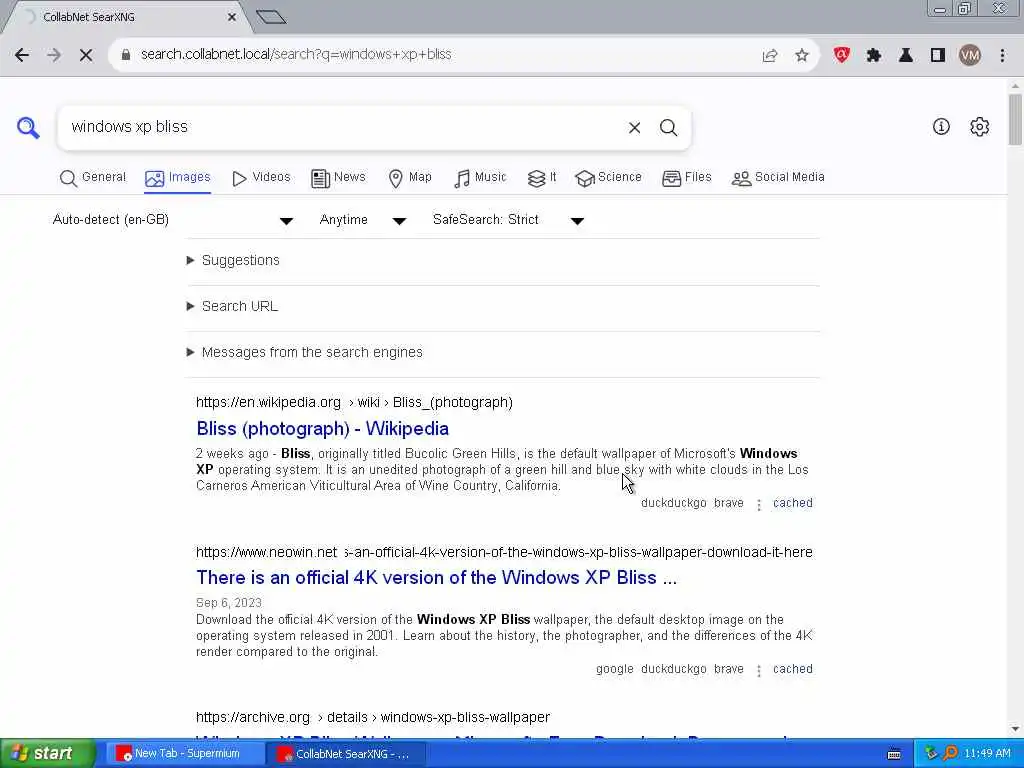
Task: Close the CollabNet SearXNG tab
Action: click(x=232, y=17)
